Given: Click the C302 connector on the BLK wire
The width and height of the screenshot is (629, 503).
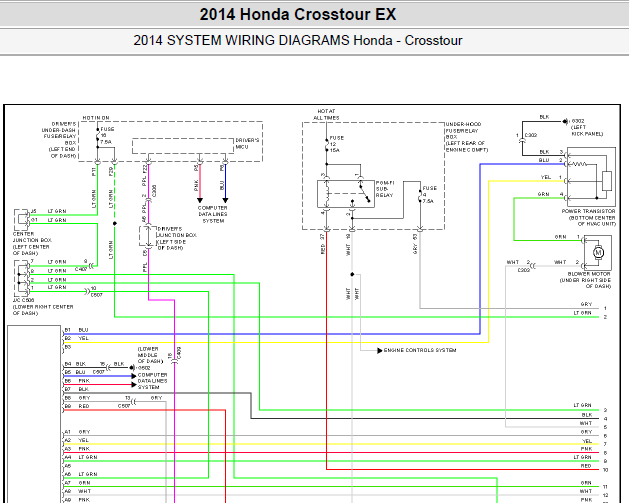Looking at the screenshot, I should pos(522,140).
